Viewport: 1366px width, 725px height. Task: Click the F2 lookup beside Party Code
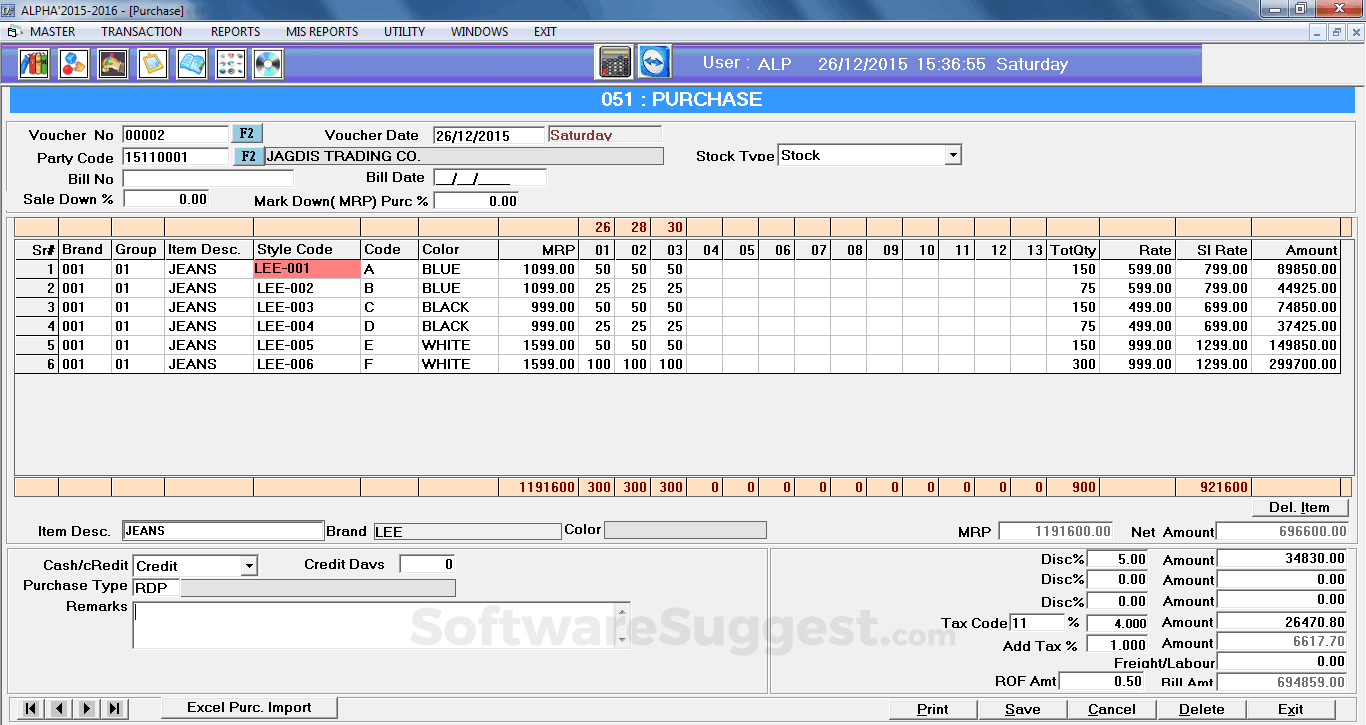pos(247,156)
